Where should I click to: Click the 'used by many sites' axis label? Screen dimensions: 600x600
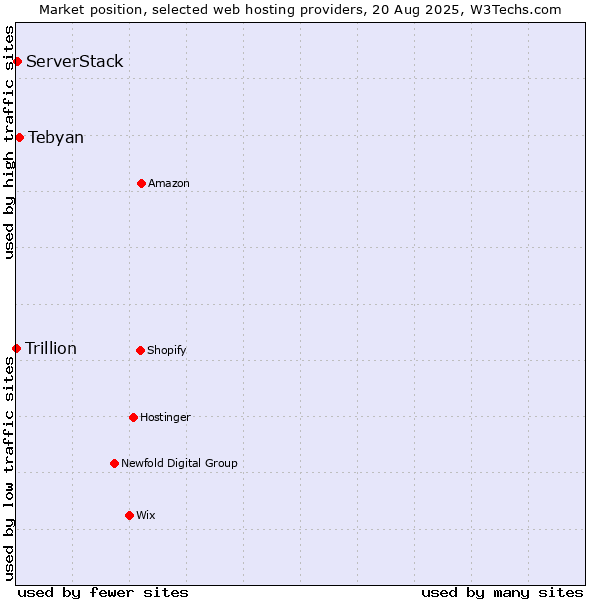502,593
